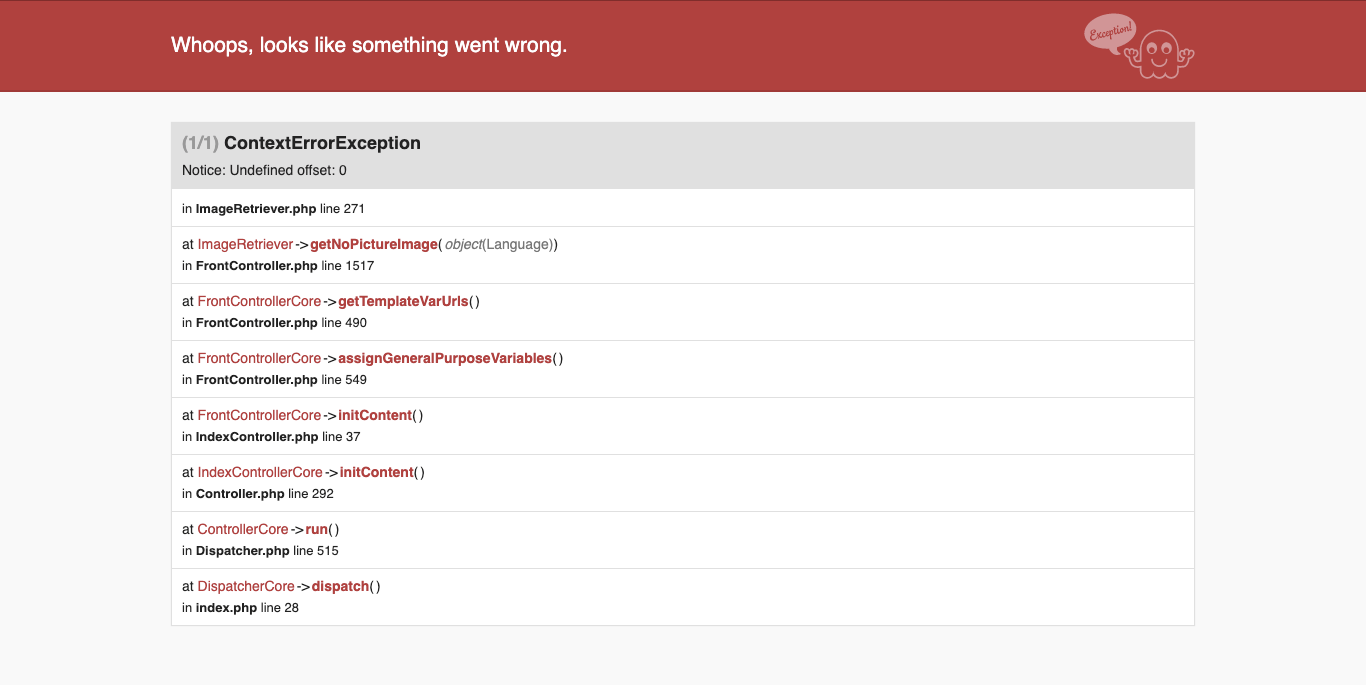Image resolution: width=1366 pixels, height=685 pixels.
Task: Click the ImageRetriever class link
Action: tap(245, 244)
